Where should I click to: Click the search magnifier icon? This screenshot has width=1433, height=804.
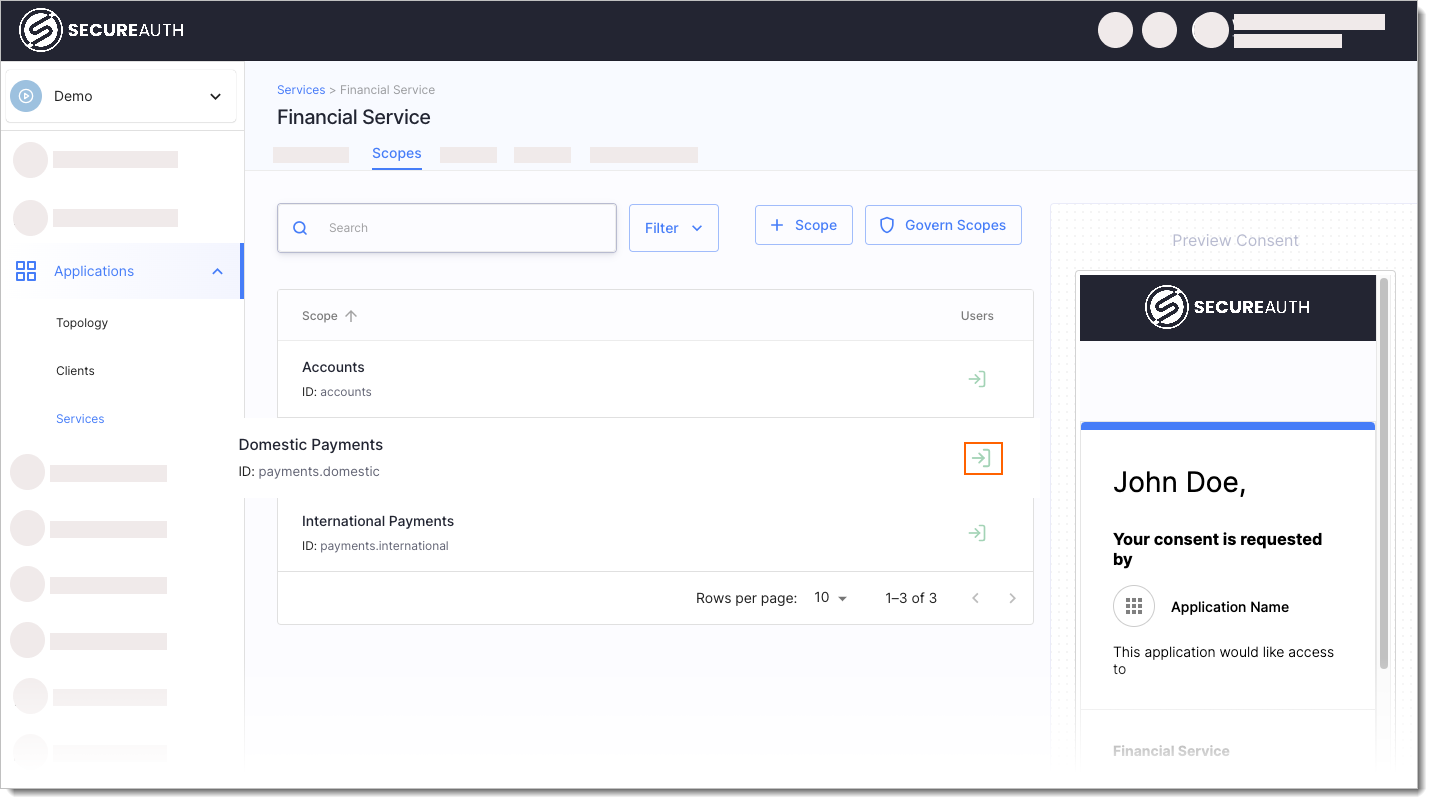(x=300, y=228)
